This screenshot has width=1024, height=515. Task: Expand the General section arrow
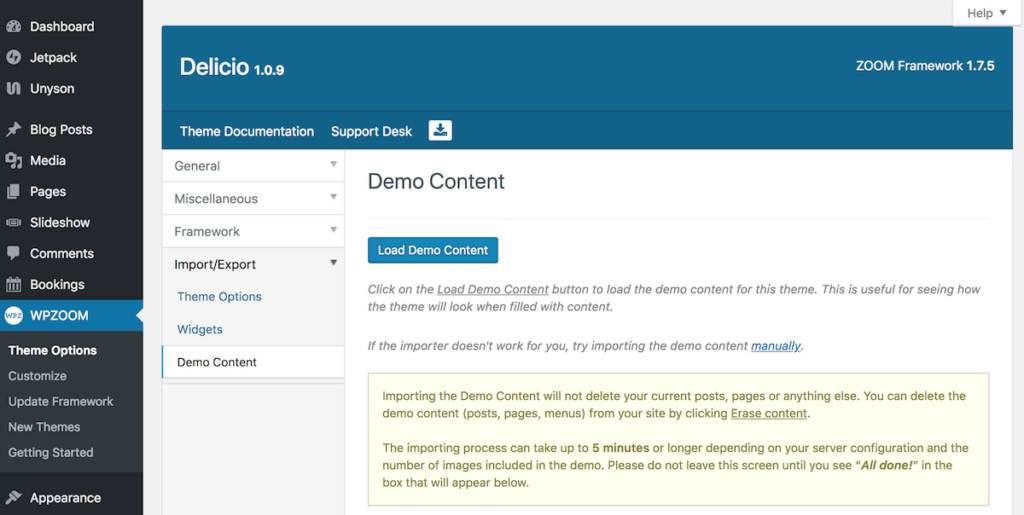tap(333, 164)
